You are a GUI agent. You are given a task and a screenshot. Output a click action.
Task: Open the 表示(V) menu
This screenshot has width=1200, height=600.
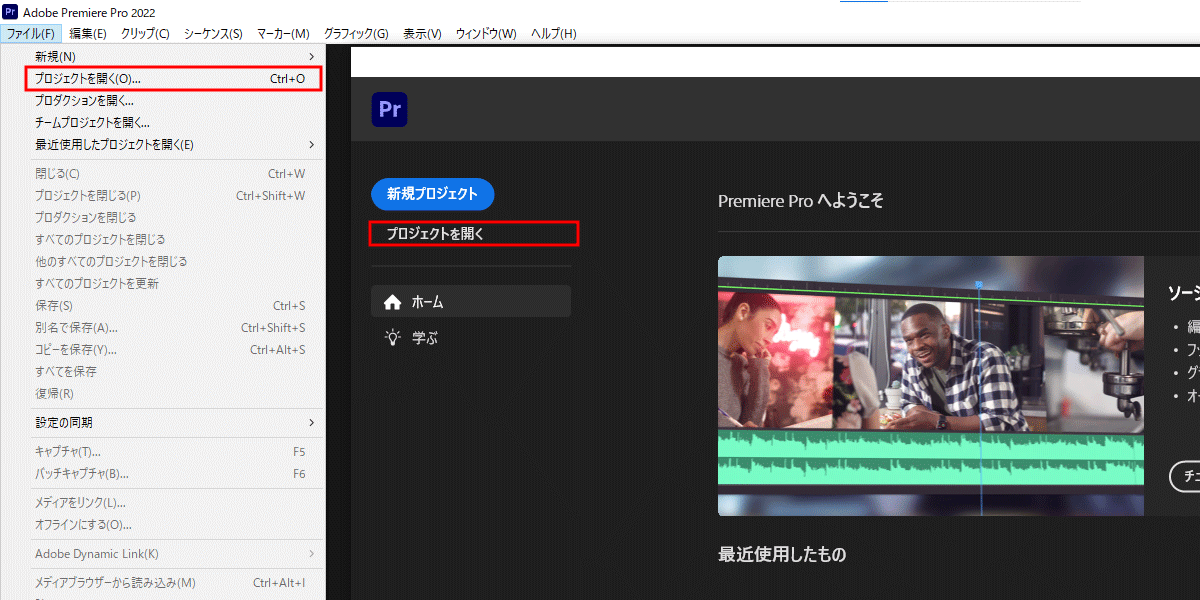pyautogui.click(x=422, y=34)
